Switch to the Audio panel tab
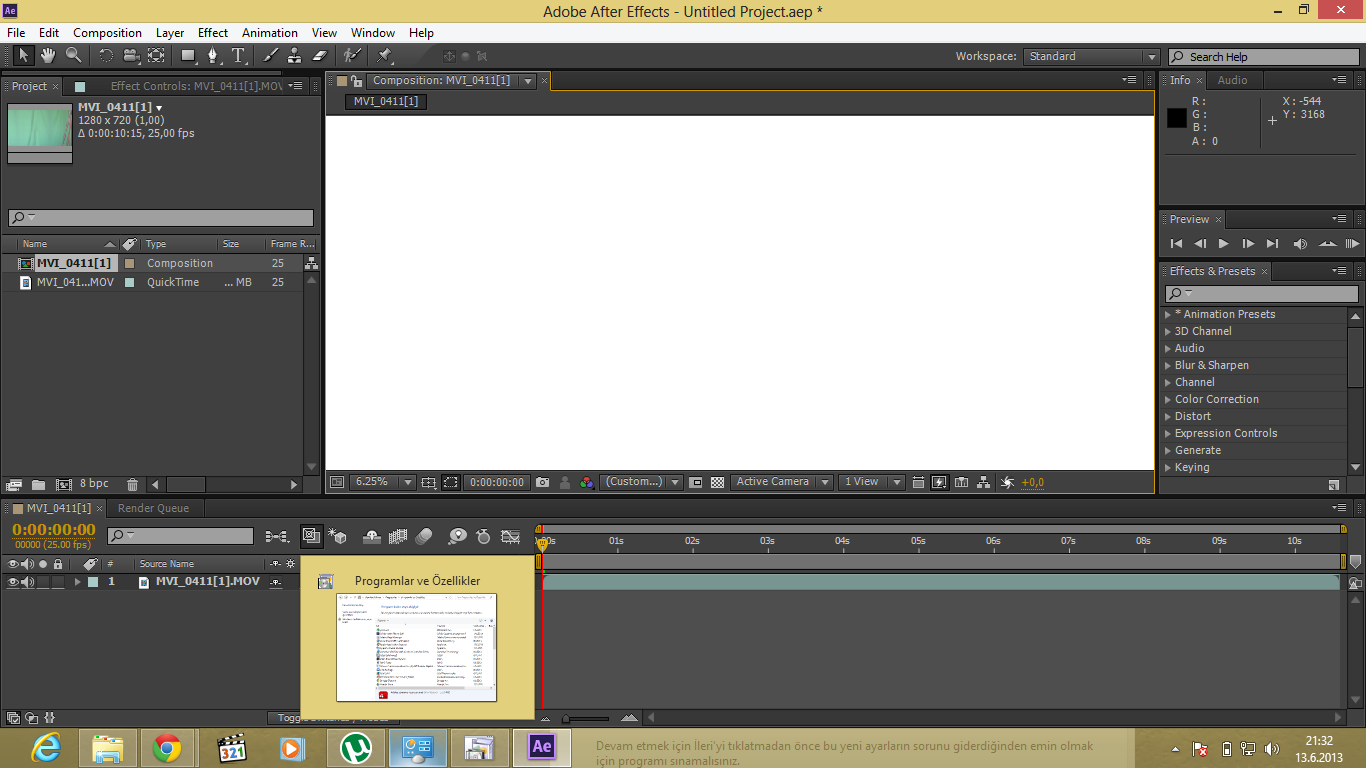This screenshot has height=768, width=1366. click(1232, 80)
